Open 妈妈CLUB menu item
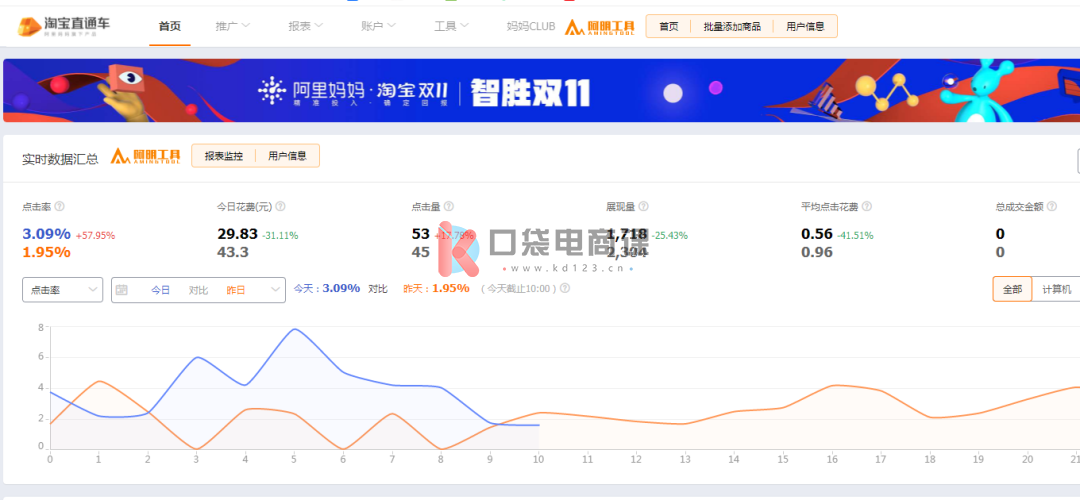 tap(530, 27)
